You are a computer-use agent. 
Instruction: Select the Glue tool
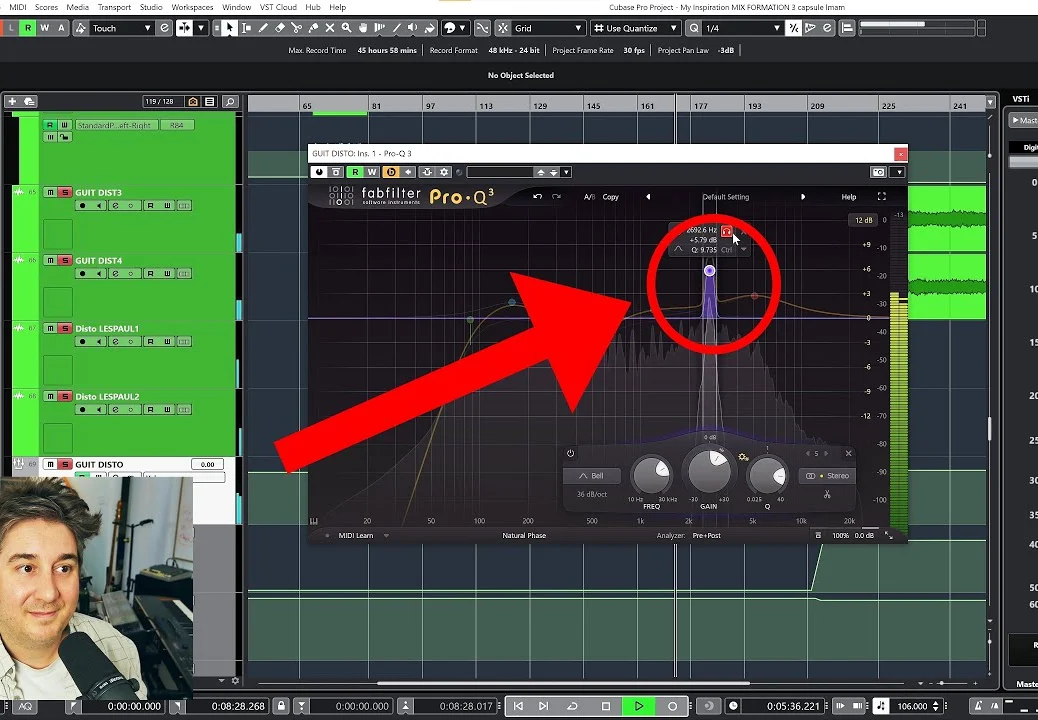click(x=312, y=28)
